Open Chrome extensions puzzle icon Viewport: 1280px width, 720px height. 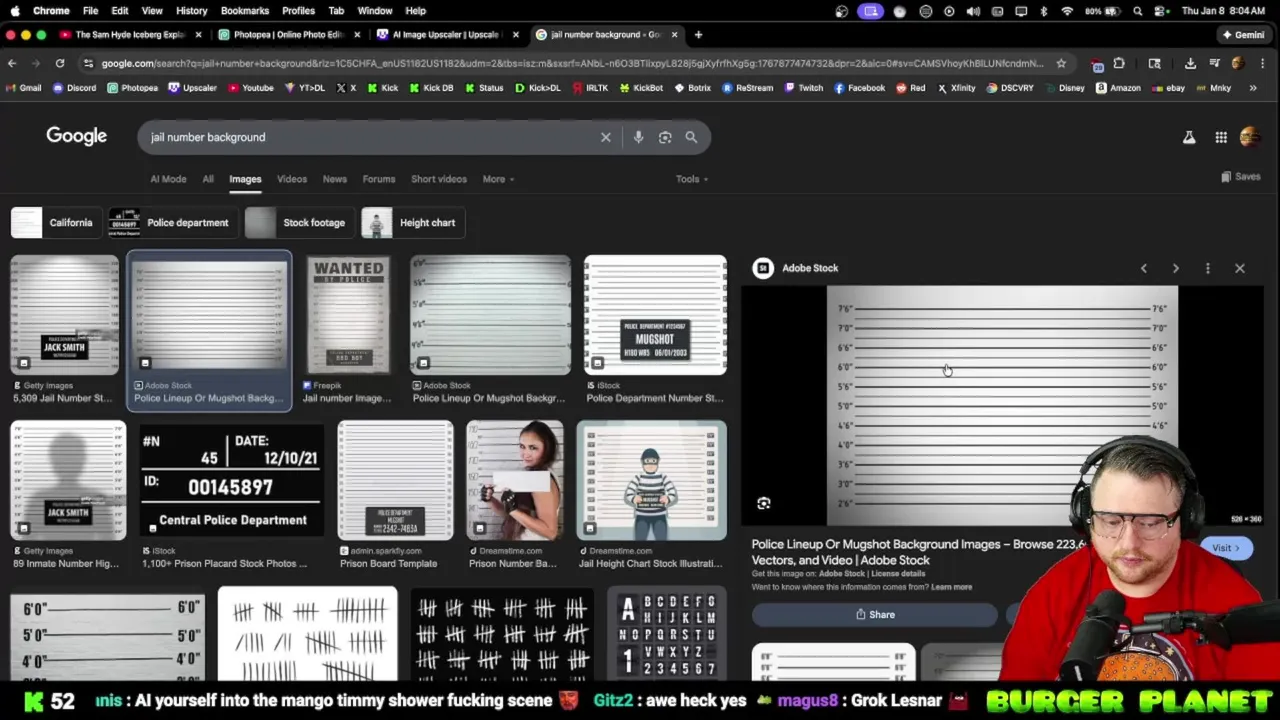coord(1119,63)
